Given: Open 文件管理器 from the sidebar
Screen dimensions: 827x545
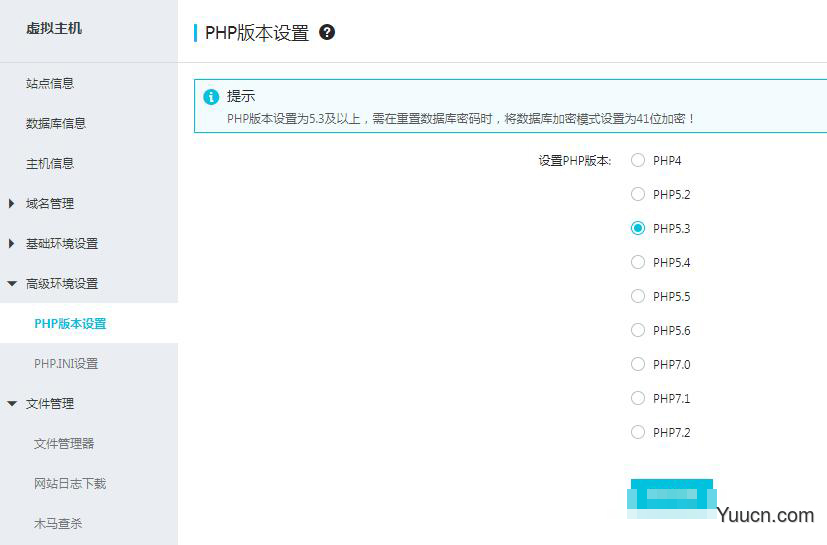Looking at the screenshot, I should pos(64,444).
